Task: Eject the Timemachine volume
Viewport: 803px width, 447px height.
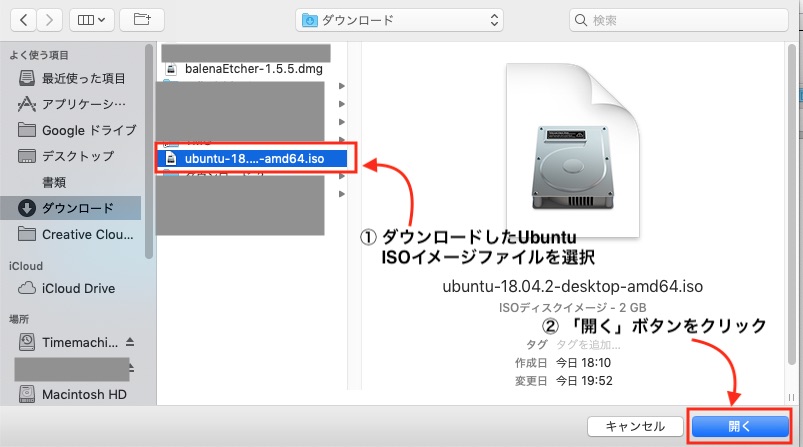Action: [129, 341]
